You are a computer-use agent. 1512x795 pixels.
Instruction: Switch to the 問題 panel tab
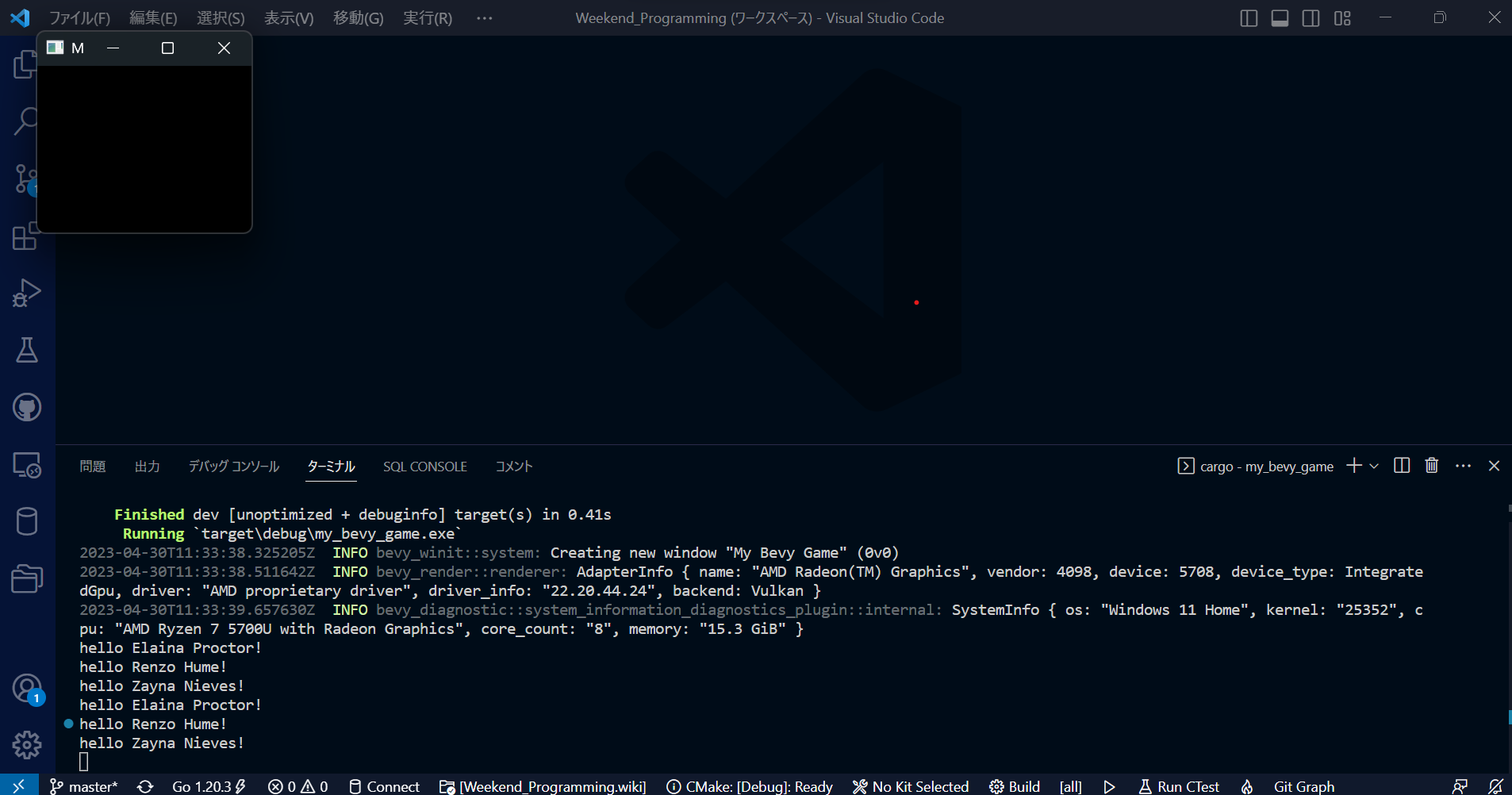93,467
